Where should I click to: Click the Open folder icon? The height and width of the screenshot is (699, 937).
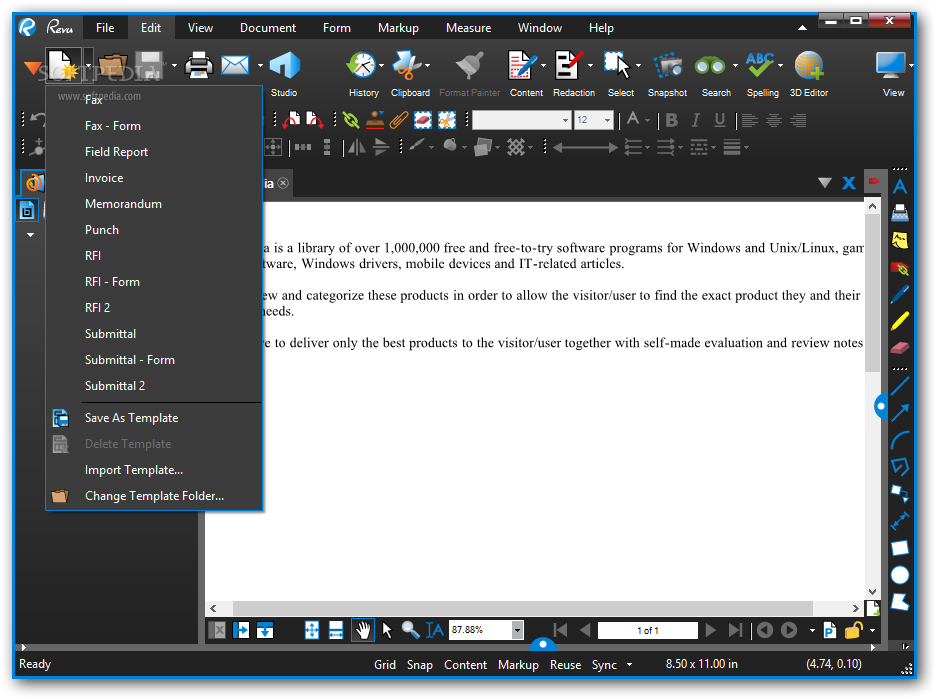pyautogui.click(x=113, y=66)
